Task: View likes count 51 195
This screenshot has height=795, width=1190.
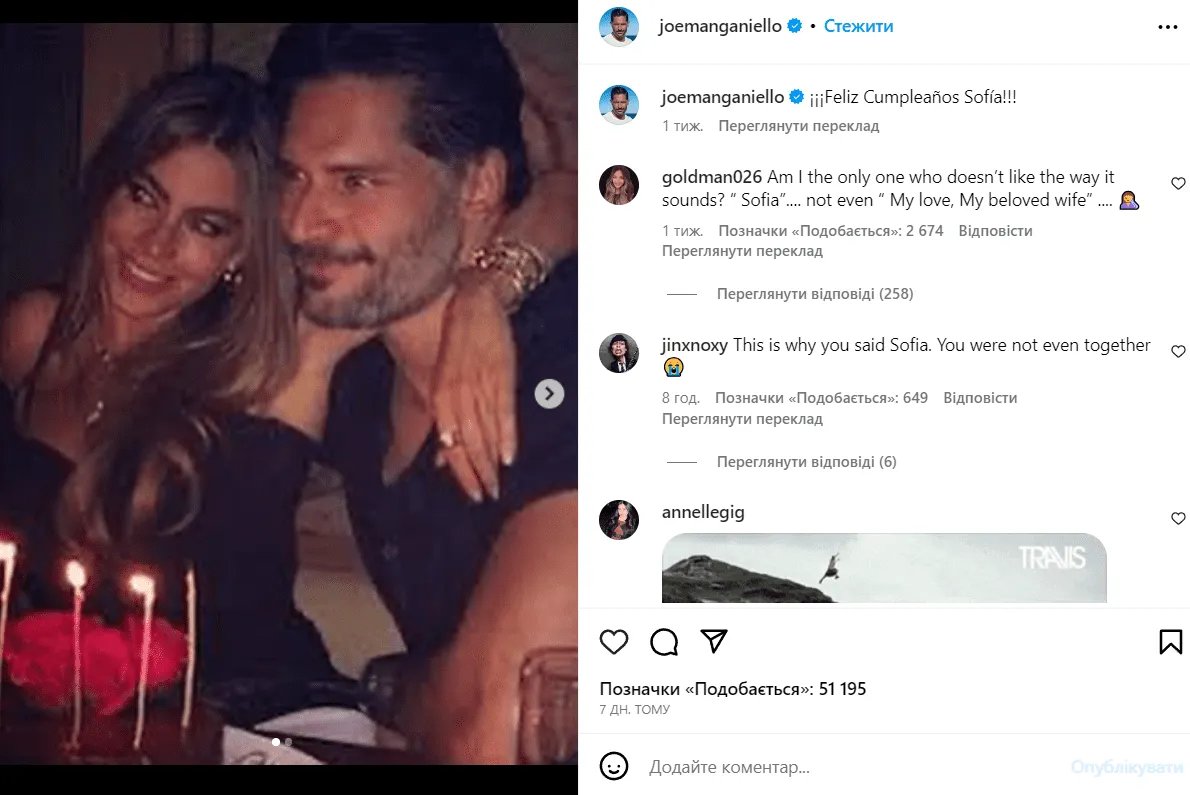Action: 733,689
